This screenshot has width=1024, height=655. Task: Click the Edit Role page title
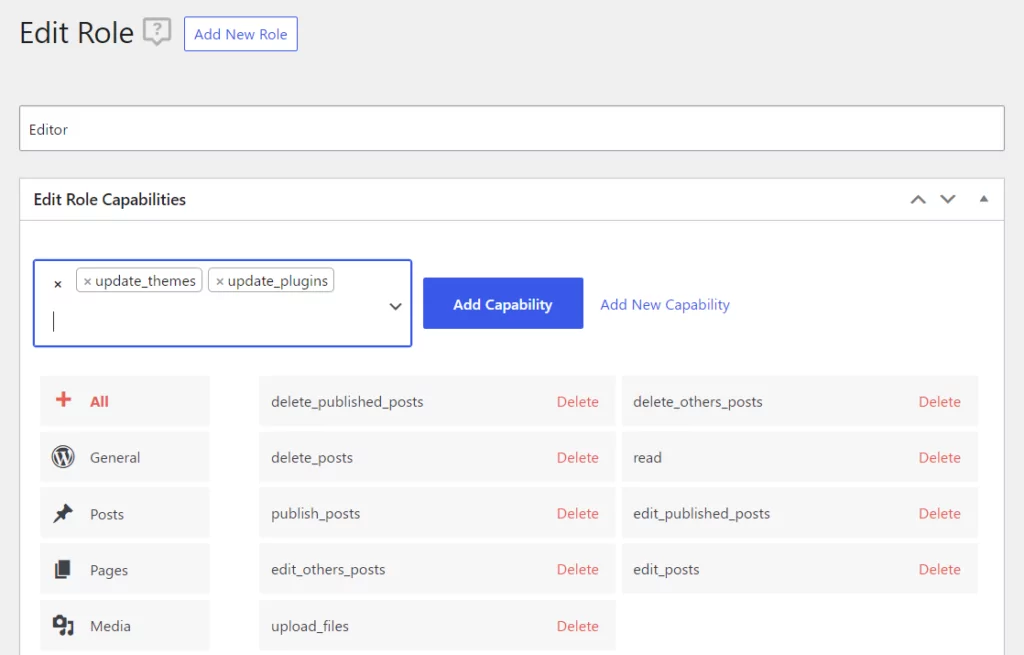click(x=76, y=33)
